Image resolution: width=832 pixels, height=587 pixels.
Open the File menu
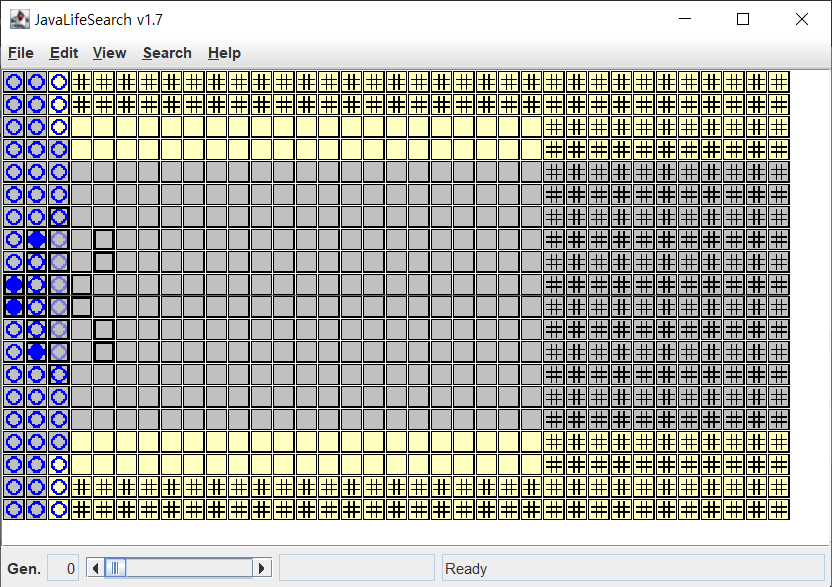pos(21,53)
